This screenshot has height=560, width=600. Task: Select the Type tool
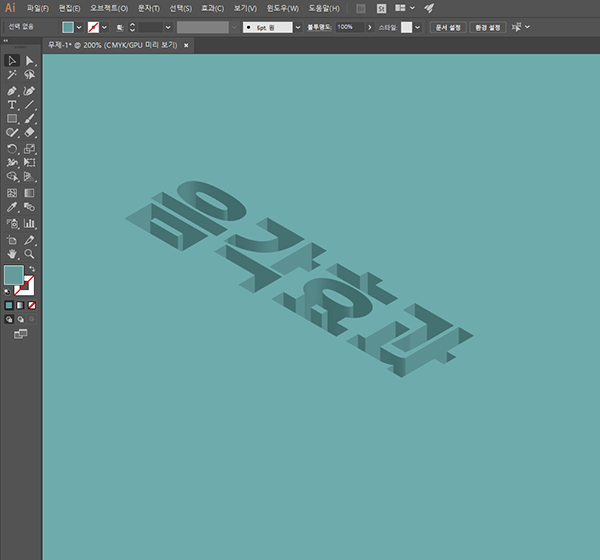point(11,105)
